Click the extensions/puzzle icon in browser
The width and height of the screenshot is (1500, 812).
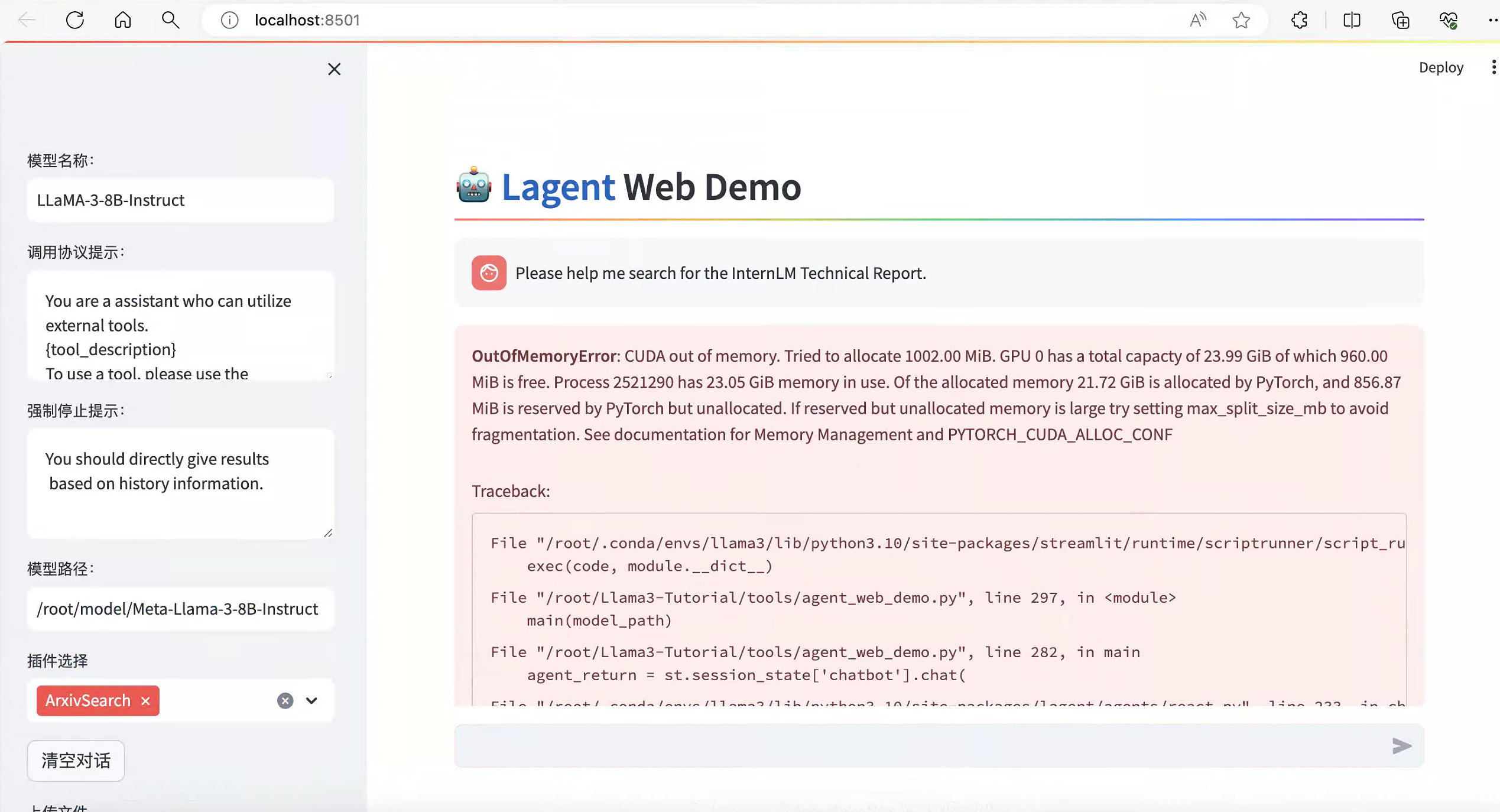(1300, 20)
